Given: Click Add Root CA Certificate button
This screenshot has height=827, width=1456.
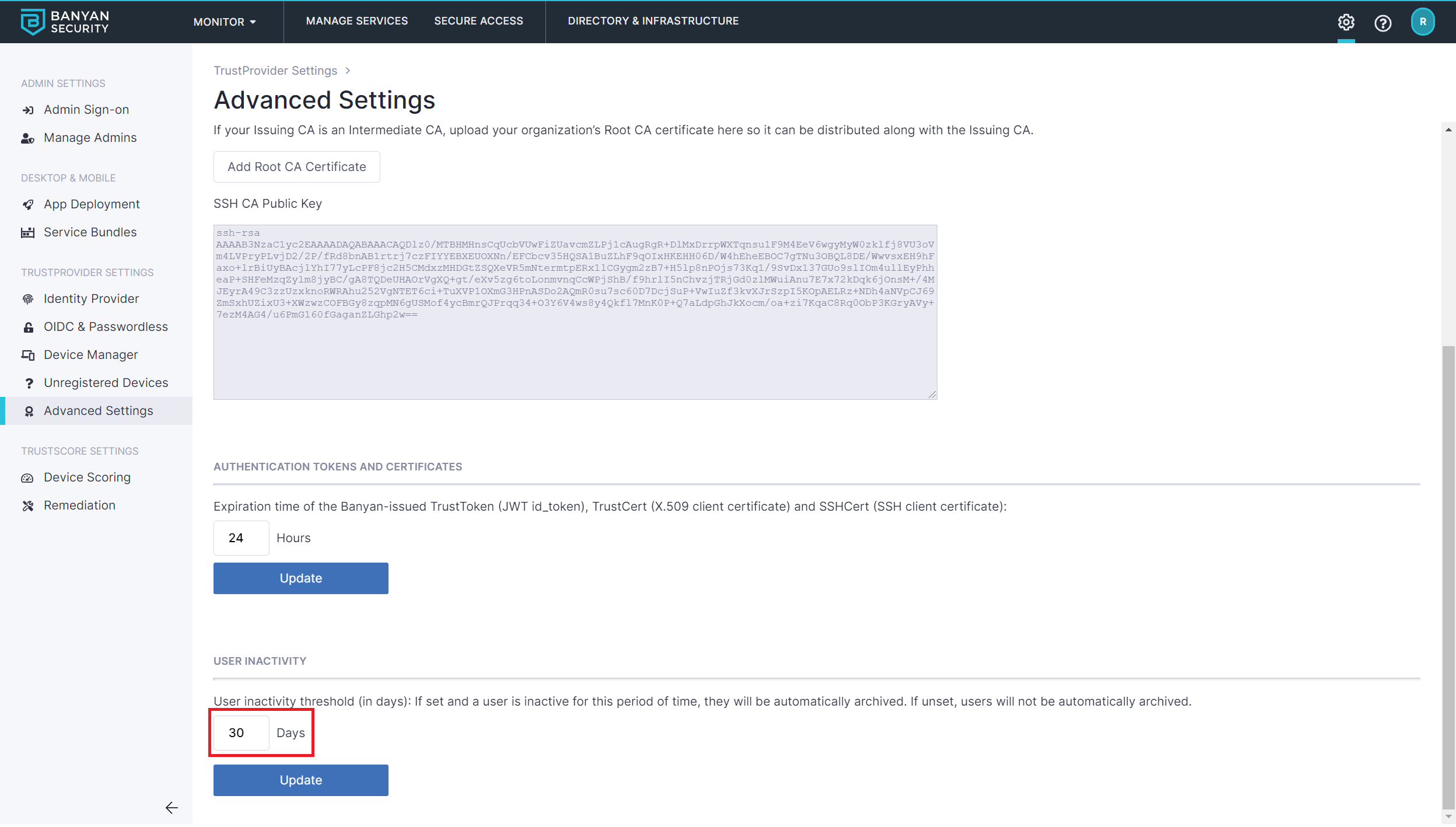Looking at the screenshot, I should click(296, 167).
